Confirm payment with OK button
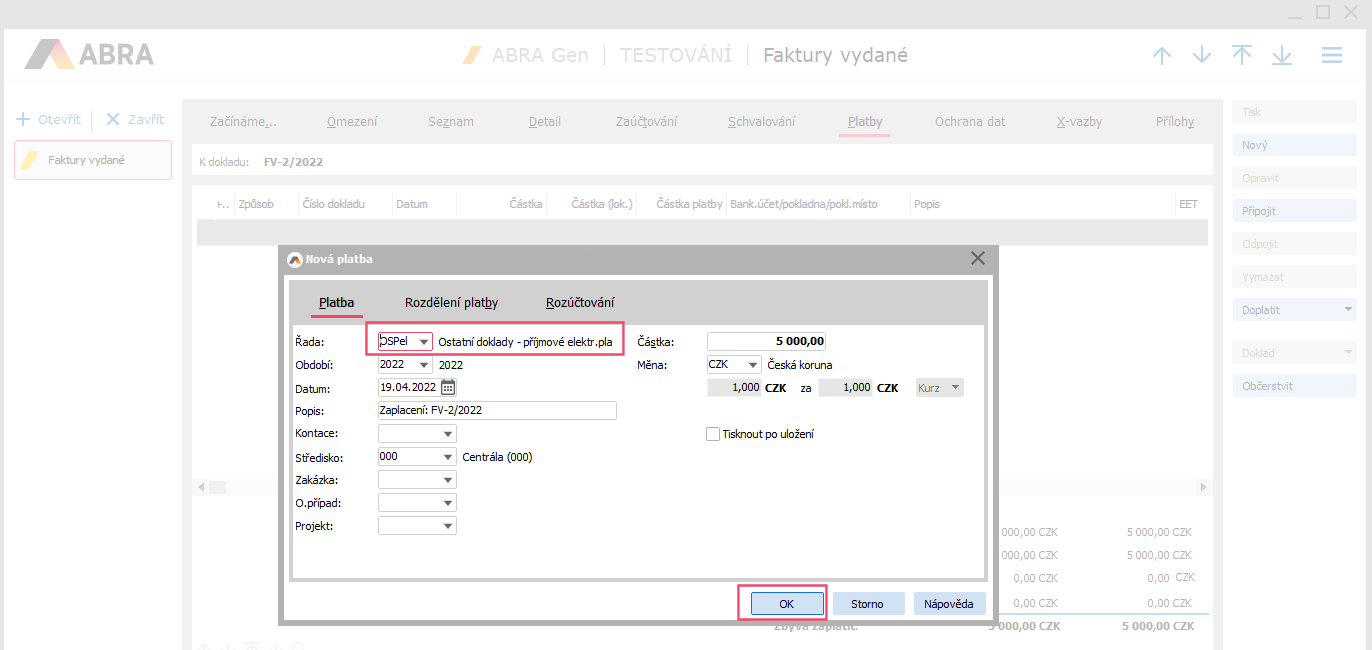This screenshot has height=650, width=1372. tap(786, 604)
